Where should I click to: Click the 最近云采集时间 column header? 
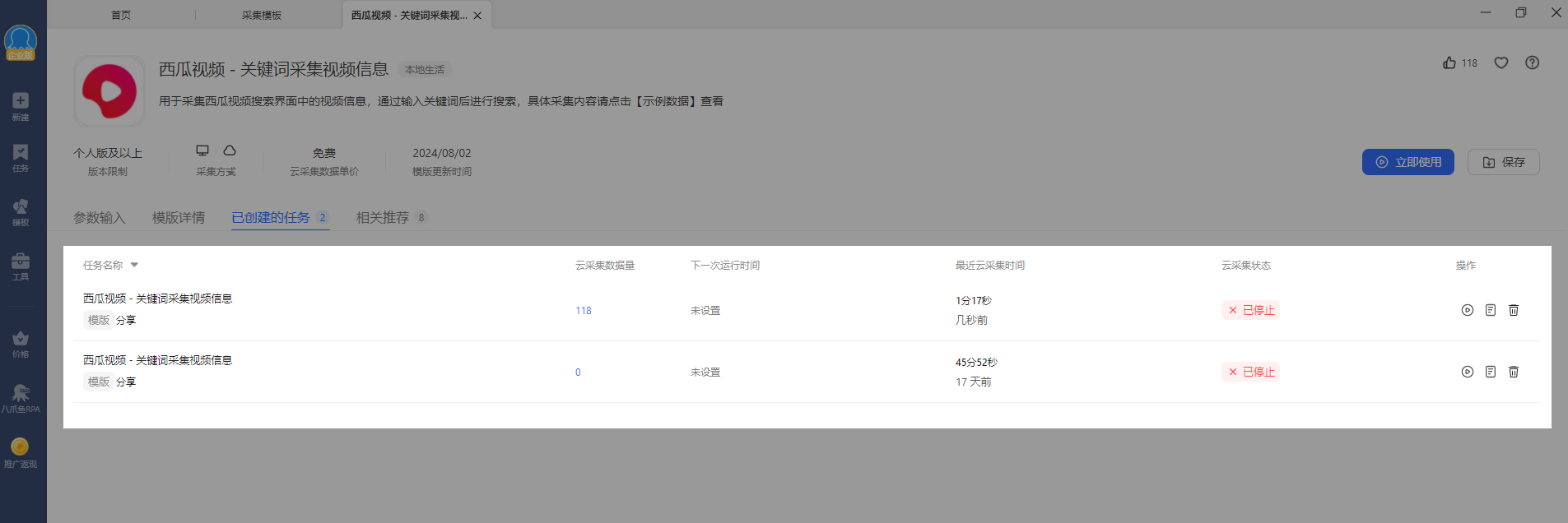pos(990,265)
